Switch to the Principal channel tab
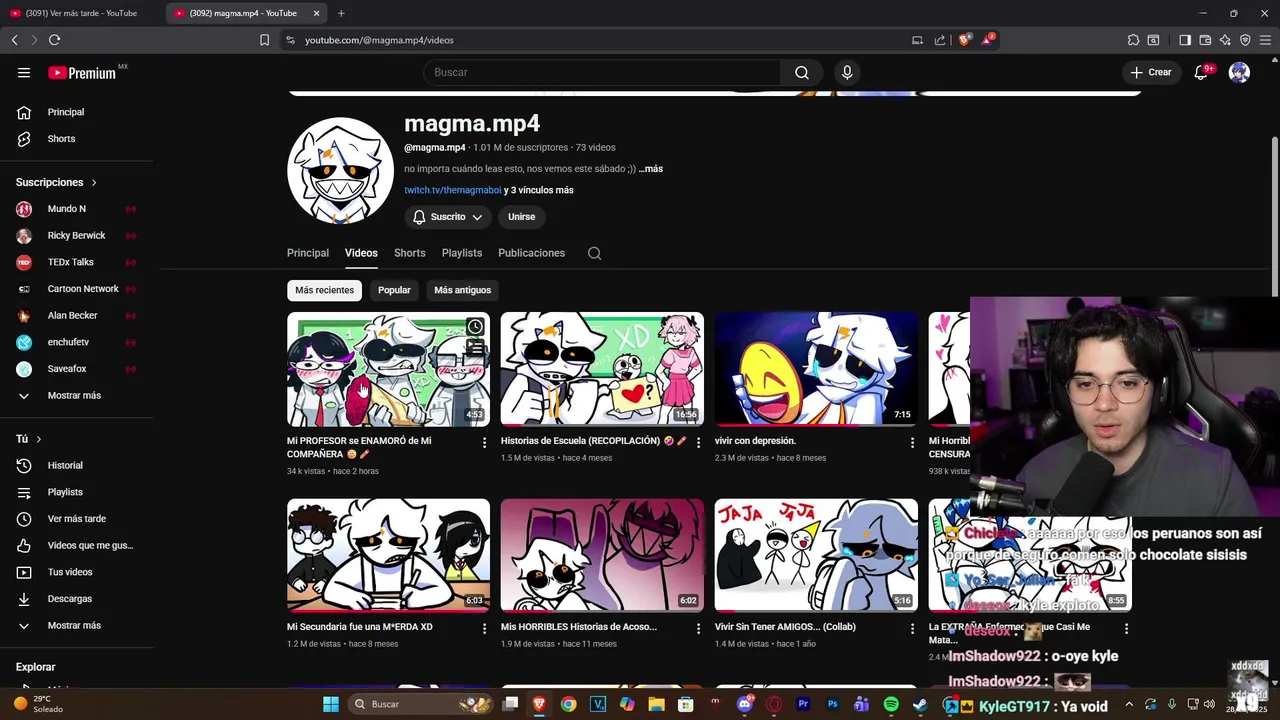Screen dimensions: 1280x720 coord(308,253)
